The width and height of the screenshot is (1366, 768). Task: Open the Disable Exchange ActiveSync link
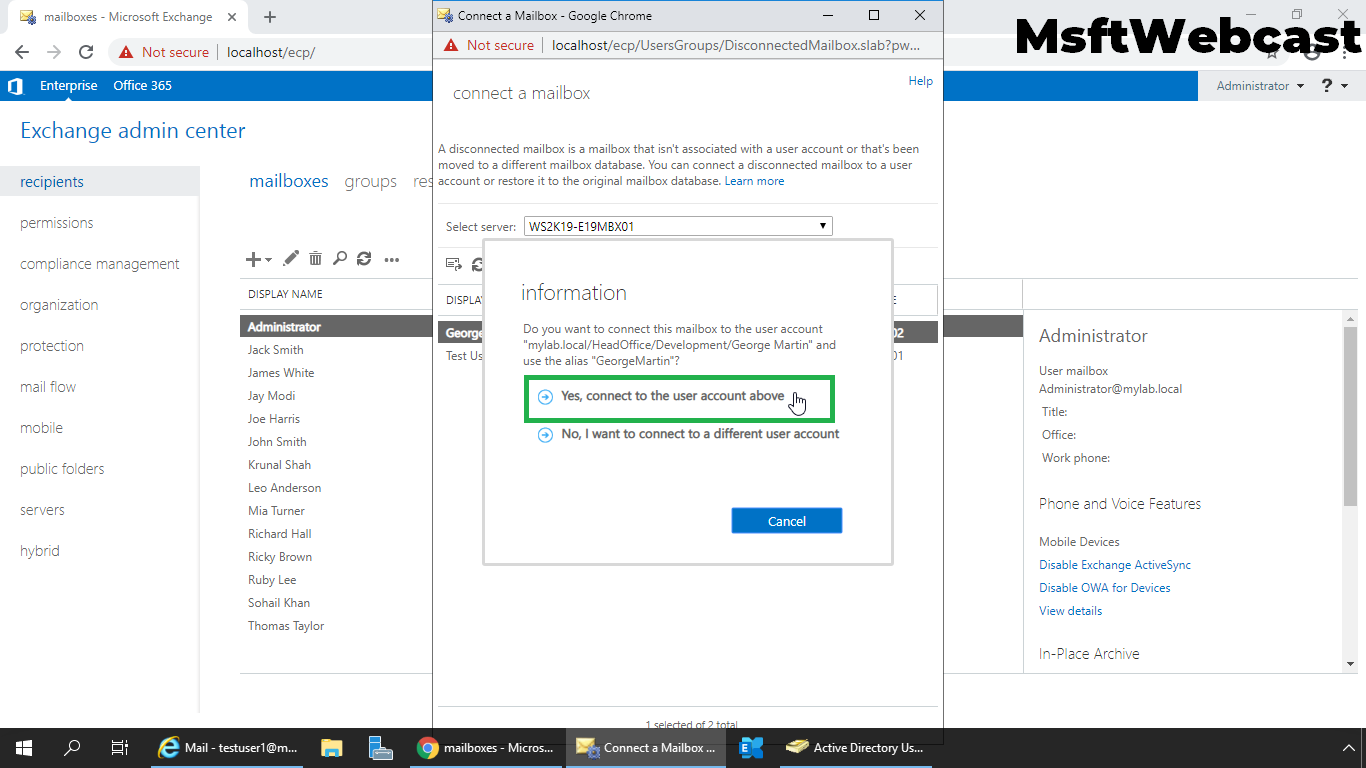point(1114,564)
